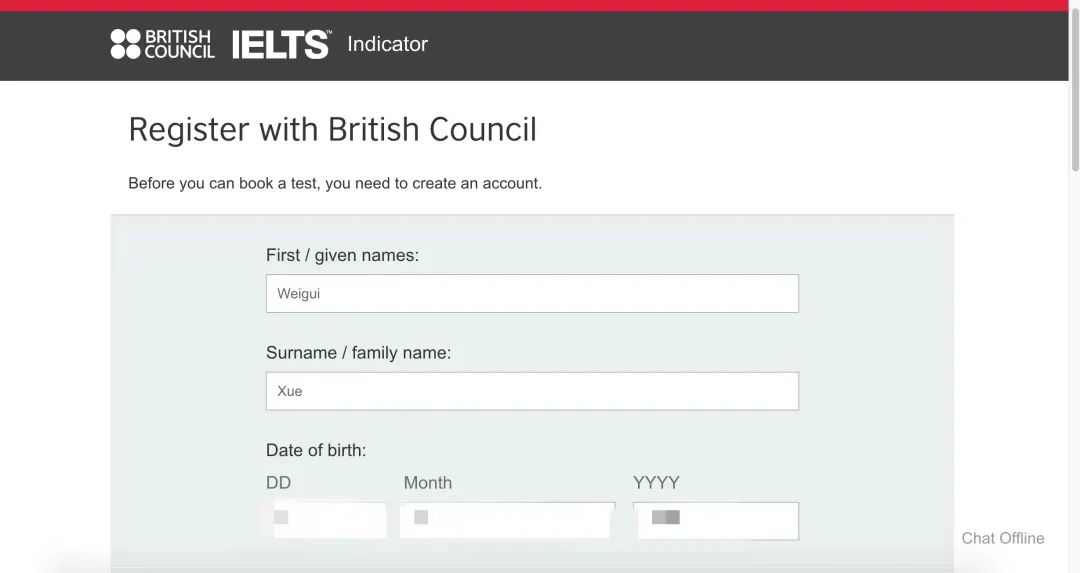This screenshot has width=1080, height=573.
Task: Click the page's vertical scrollbar thumb
Action: (1074, 86)
